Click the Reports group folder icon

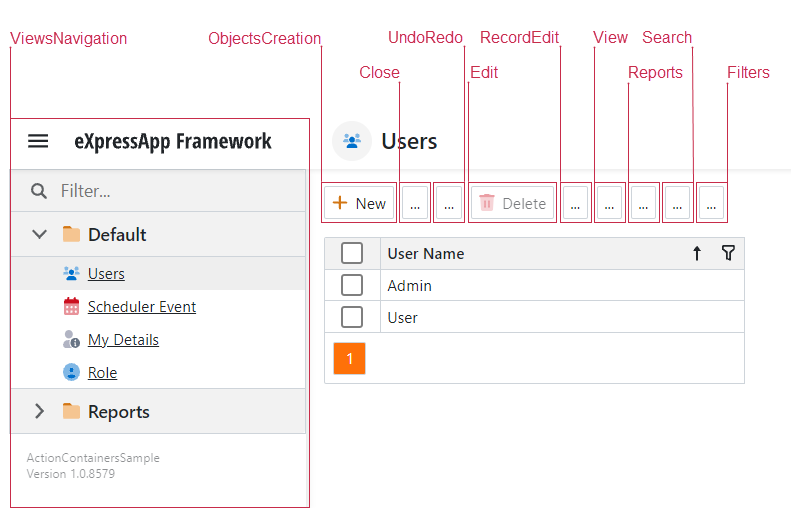[x=71, y=411]
